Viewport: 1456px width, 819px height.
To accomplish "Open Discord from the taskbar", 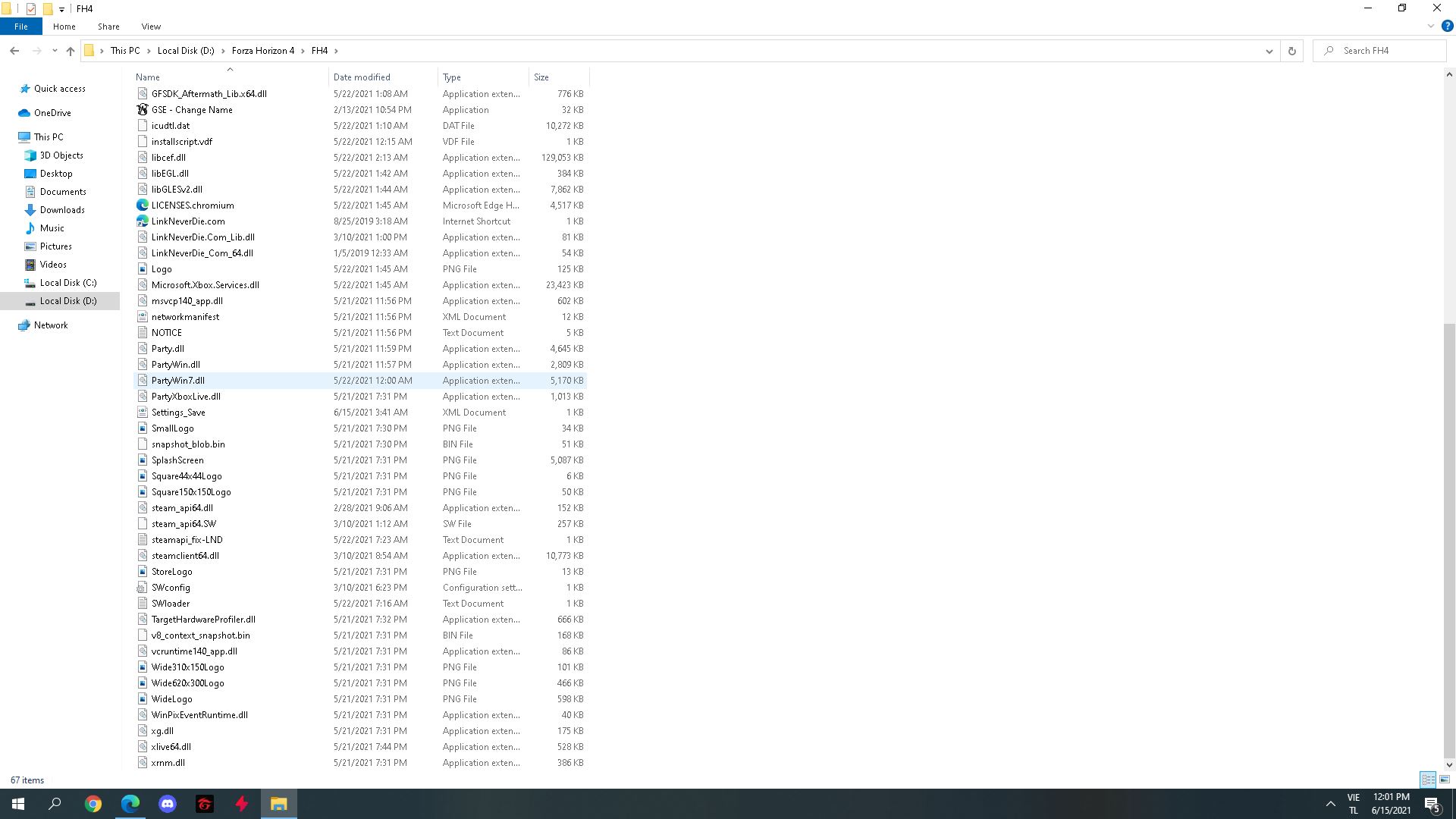I will 168,804.
